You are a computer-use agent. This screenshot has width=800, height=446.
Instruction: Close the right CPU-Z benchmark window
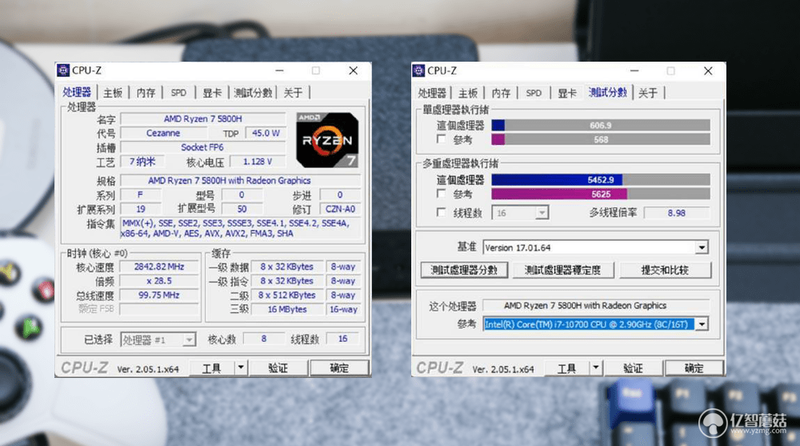[708, 70]
